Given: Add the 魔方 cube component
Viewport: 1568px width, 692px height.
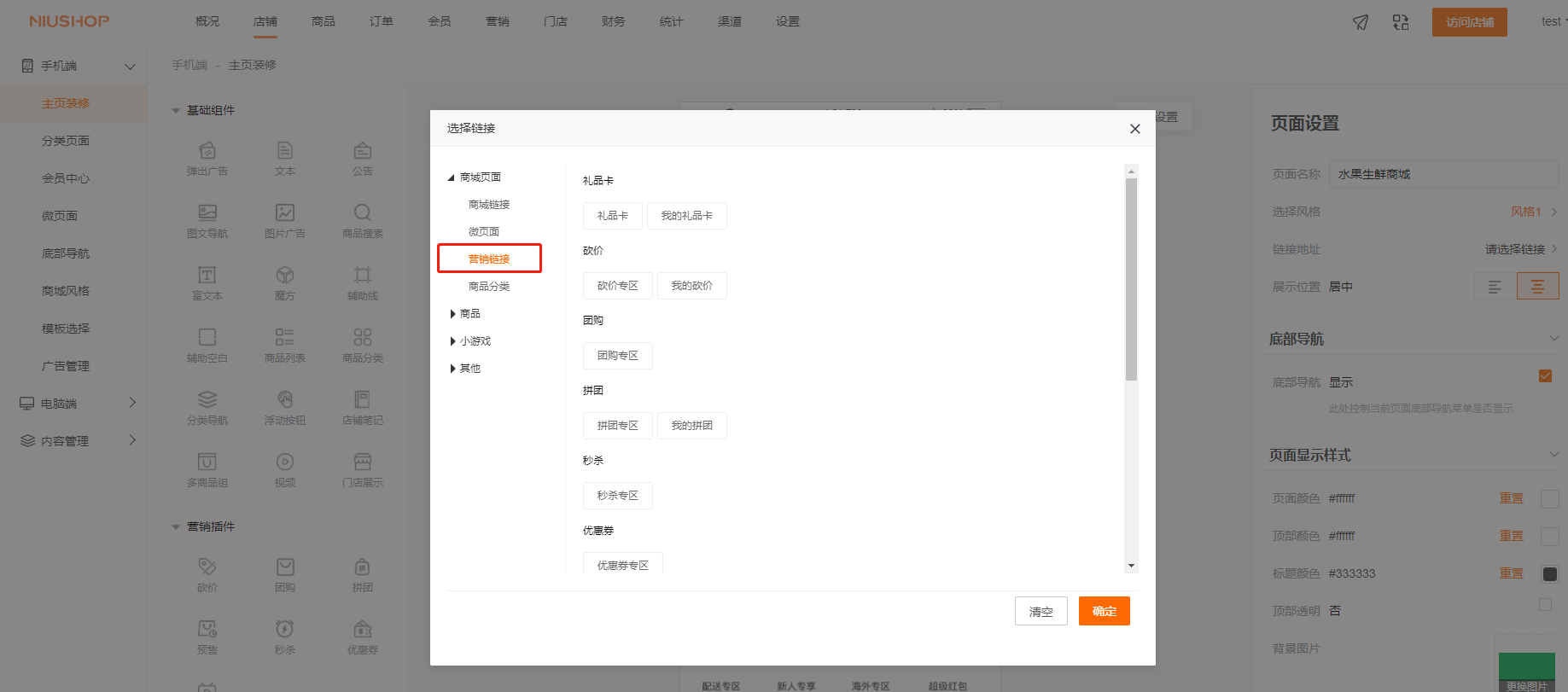Looking at the screenshot, I should (x=285, y=283).
